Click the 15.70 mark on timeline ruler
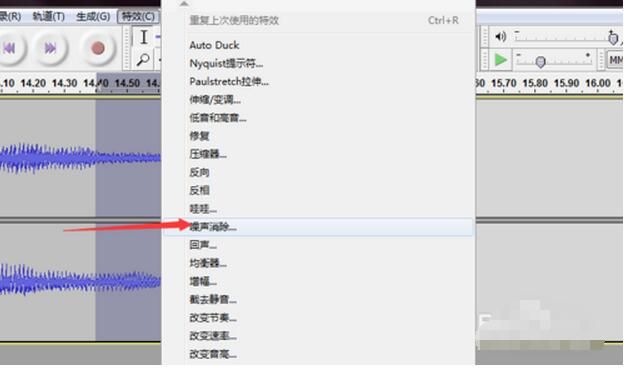The width and height of the screenshot is (627, 370). pyautogui.click(x=503, y=83)
